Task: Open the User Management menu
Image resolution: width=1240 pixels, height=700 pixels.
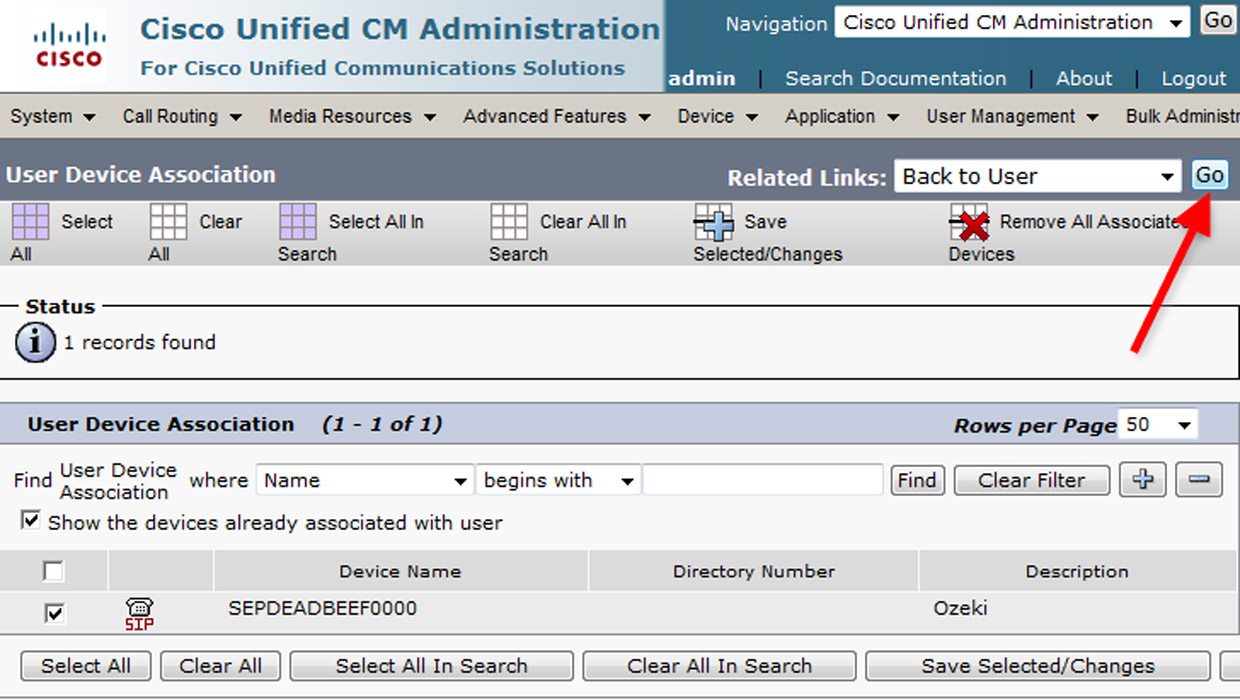Action: (x=1012, y=116)
